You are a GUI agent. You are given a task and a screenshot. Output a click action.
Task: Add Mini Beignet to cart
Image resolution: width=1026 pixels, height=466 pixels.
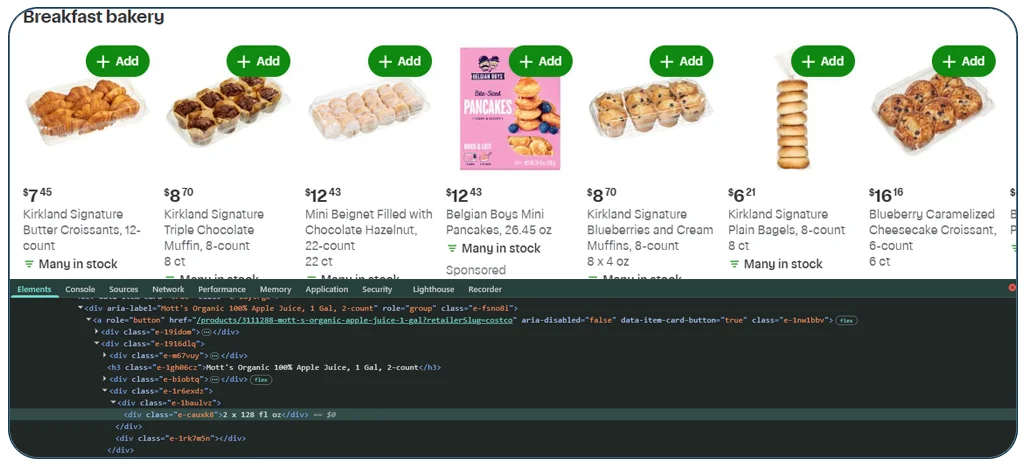(400, 61)
